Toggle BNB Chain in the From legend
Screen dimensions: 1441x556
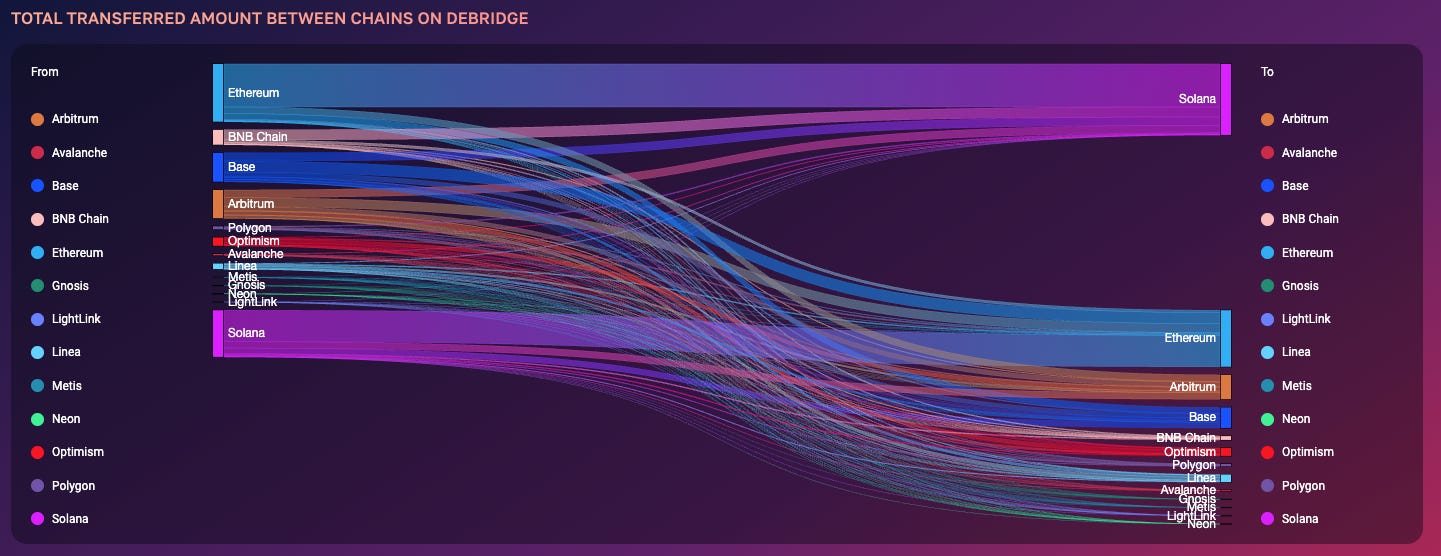click(70, 219)
